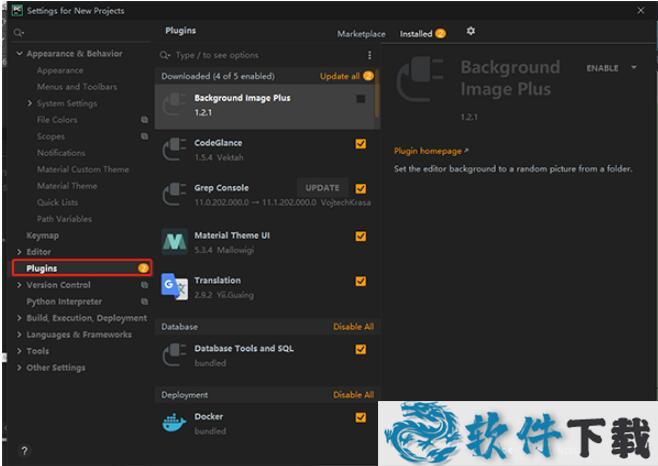Switch to the Installed tab
The image size is (658, 466).
416,34
